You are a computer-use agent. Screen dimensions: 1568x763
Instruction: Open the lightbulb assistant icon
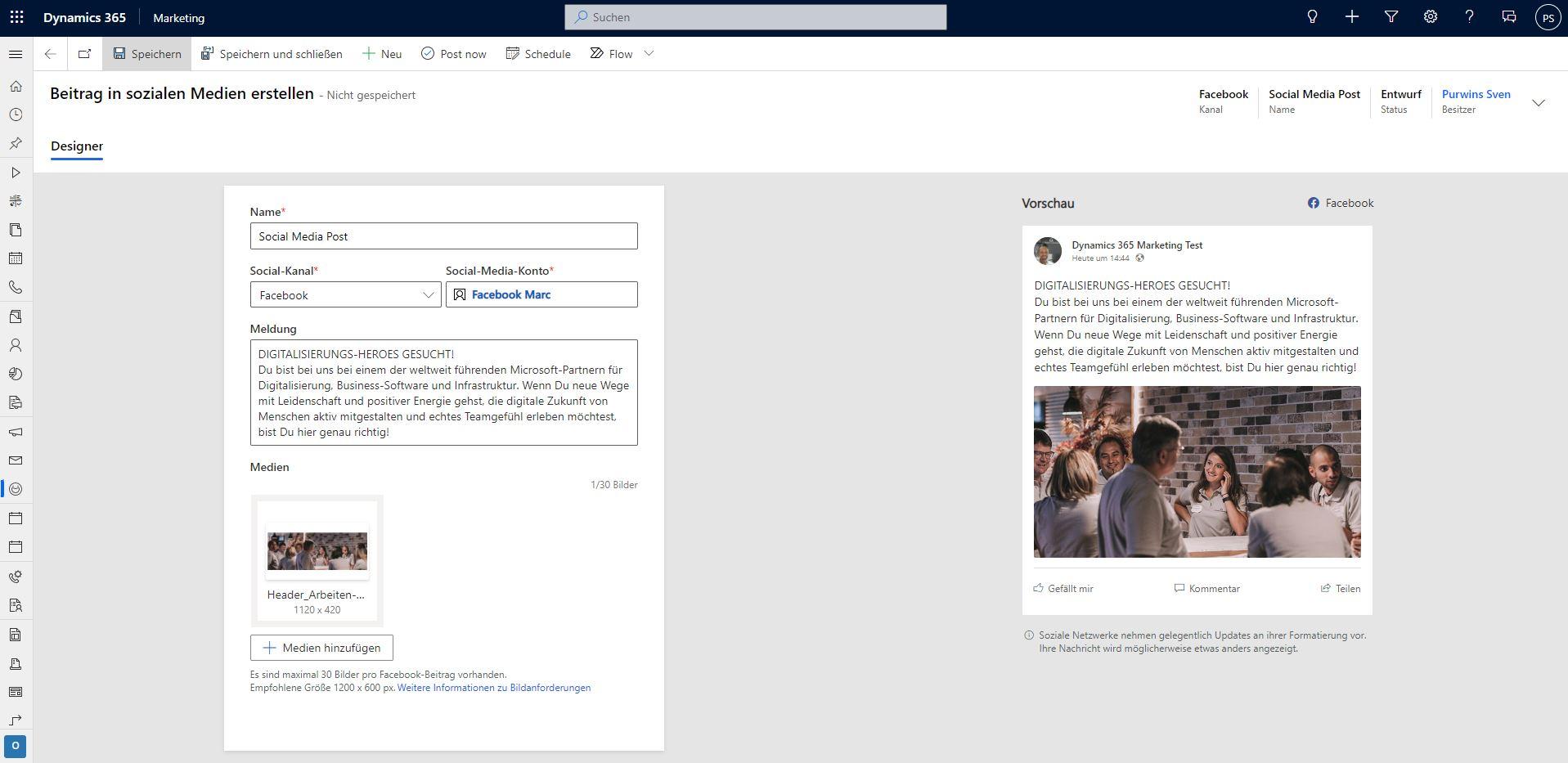[x=1312, y=17]
